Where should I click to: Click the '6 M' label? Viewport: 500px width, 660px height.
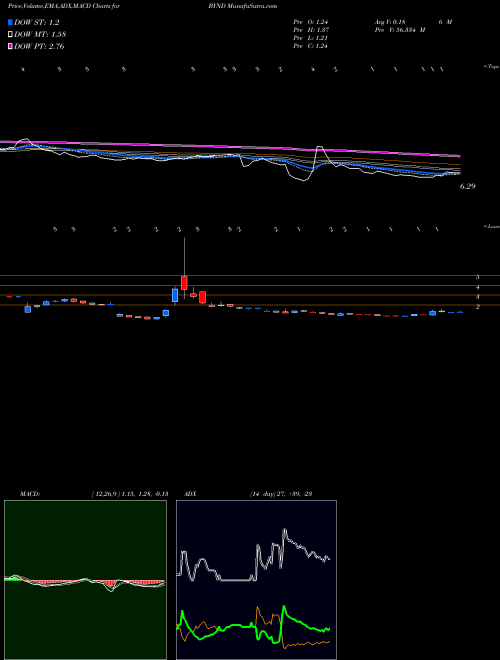tap(445, 22)
